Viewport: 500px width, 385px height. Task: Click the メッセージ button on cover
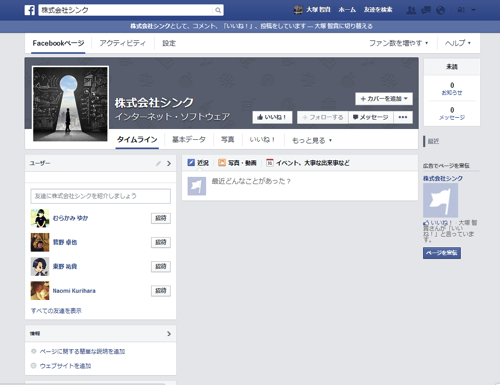coord(371,117)
